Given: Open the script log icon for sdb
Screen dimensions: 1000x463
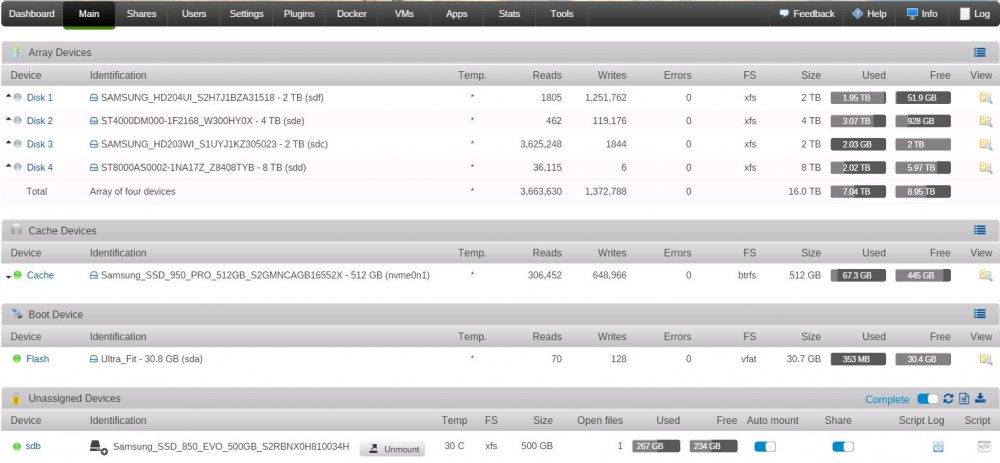Looking at the screenshot, I should (938, 447).
